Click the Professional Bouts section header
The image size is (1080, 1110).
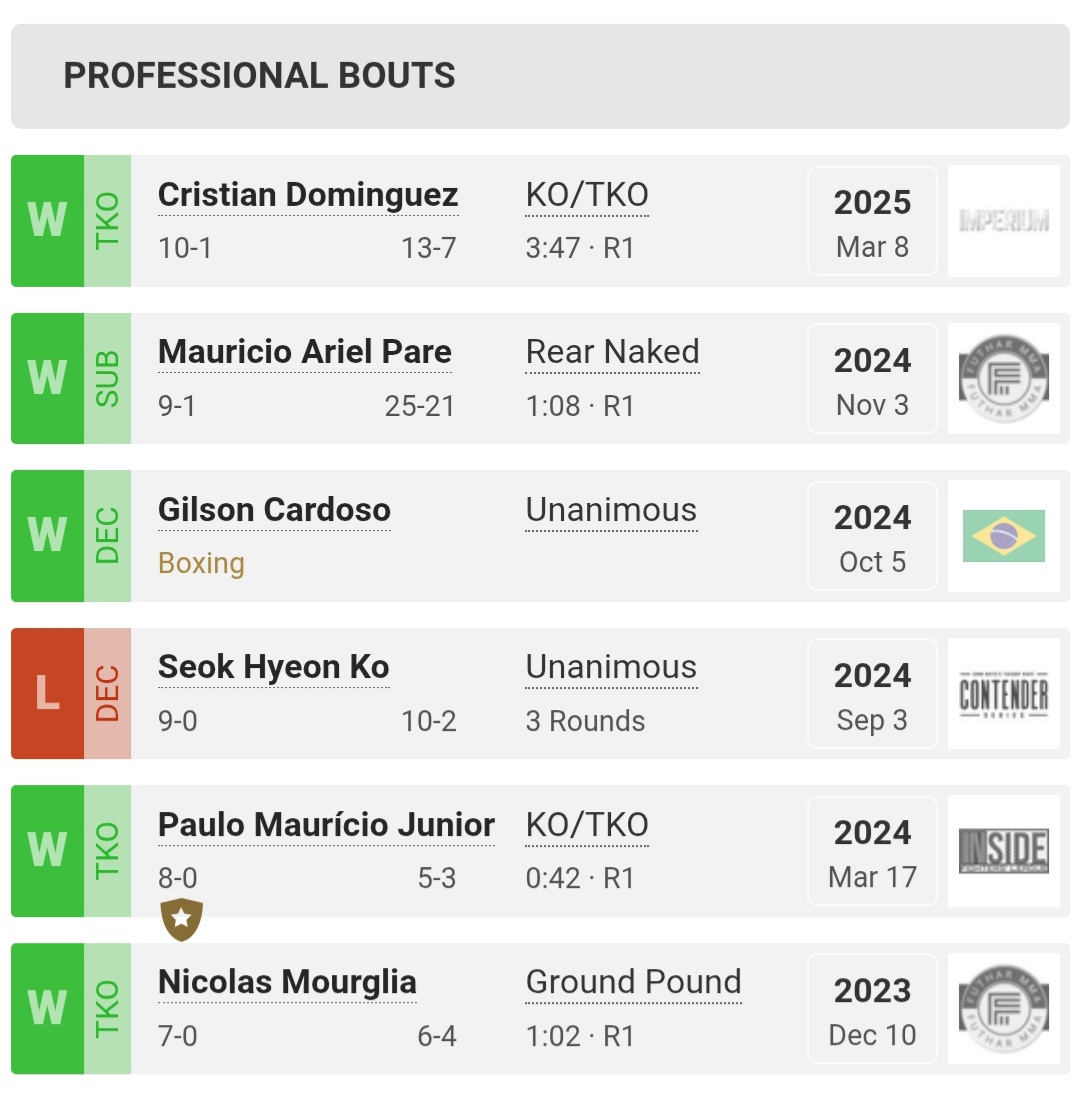coord(259,76)
